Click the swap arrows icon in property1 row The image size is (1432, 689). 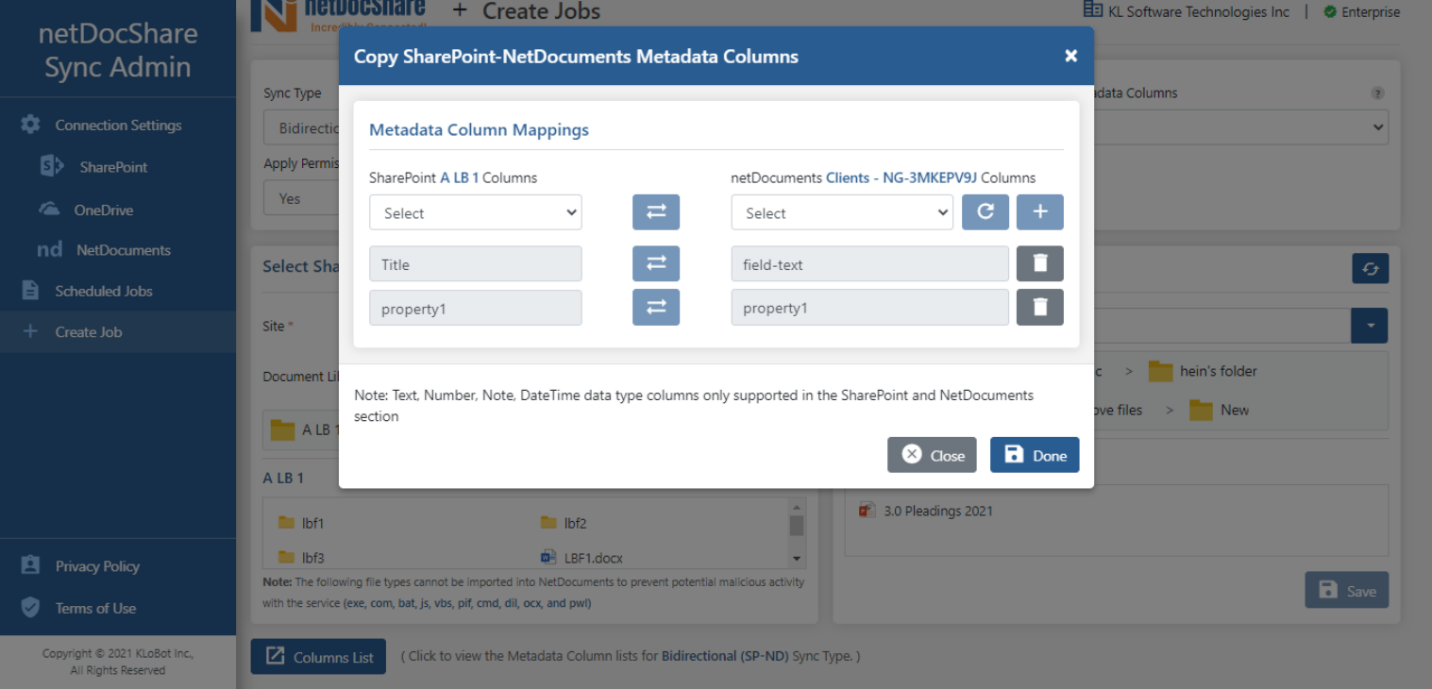coord(656,308)
